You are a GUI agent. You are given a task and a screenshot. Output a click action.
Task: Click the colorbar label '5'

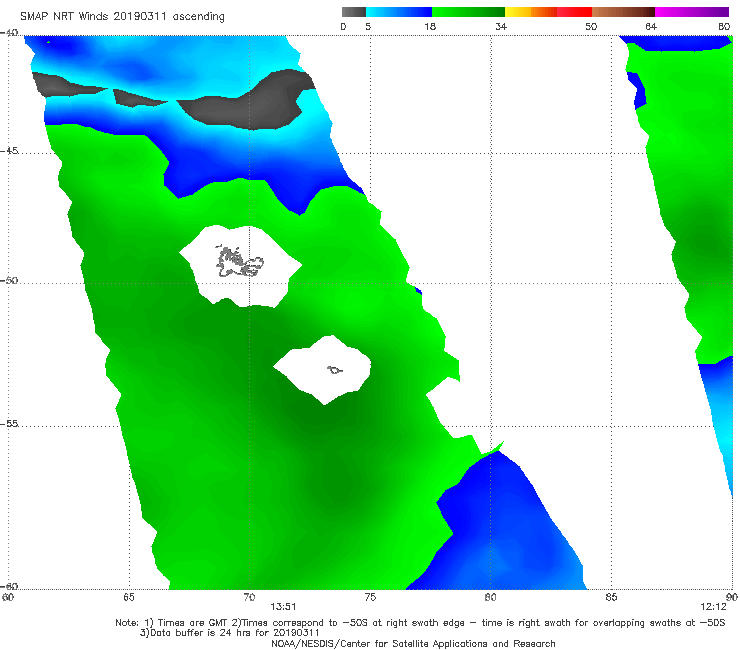coord(368,27)
